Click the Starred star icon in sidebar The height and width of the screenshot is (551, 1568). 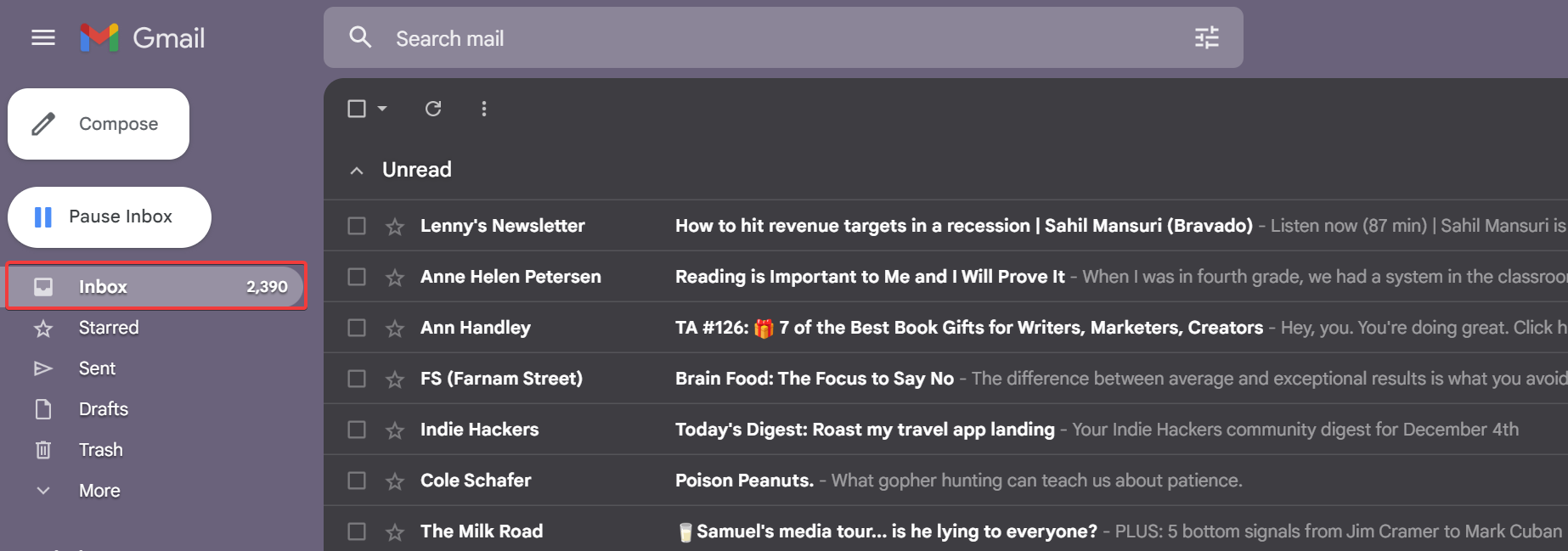point(43,328)
